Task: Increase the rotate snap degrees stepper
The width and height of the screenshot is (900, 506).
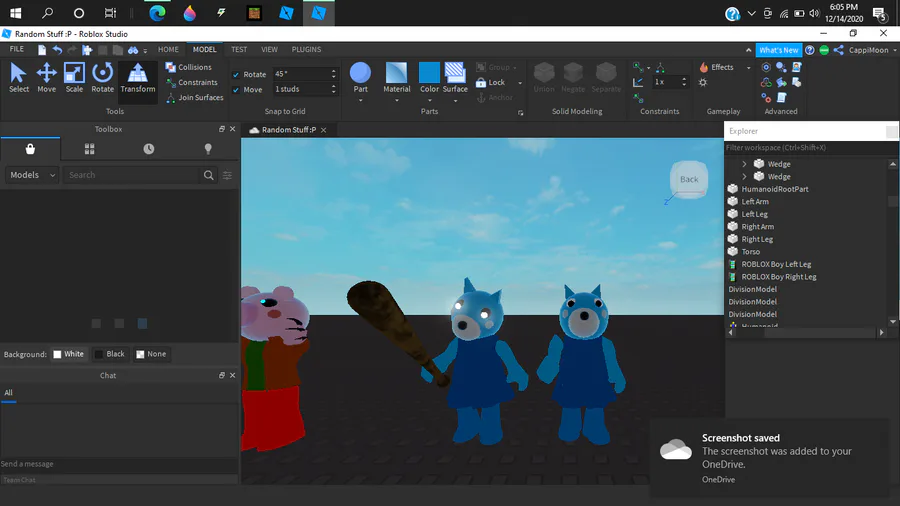Action: 333,71
